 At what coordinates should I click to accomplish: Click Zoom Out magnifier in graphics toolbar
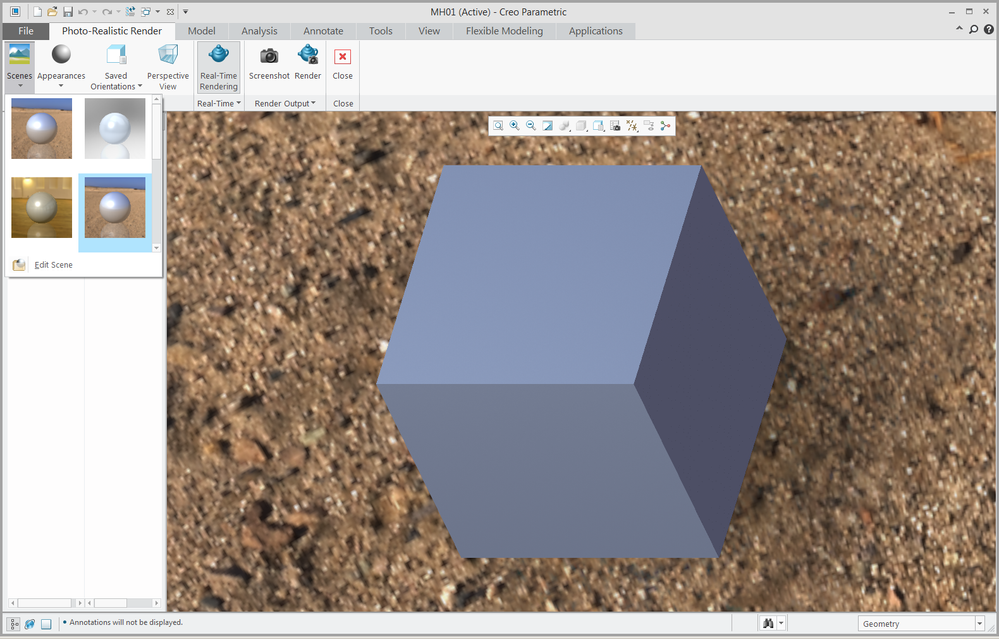point(531,126)
